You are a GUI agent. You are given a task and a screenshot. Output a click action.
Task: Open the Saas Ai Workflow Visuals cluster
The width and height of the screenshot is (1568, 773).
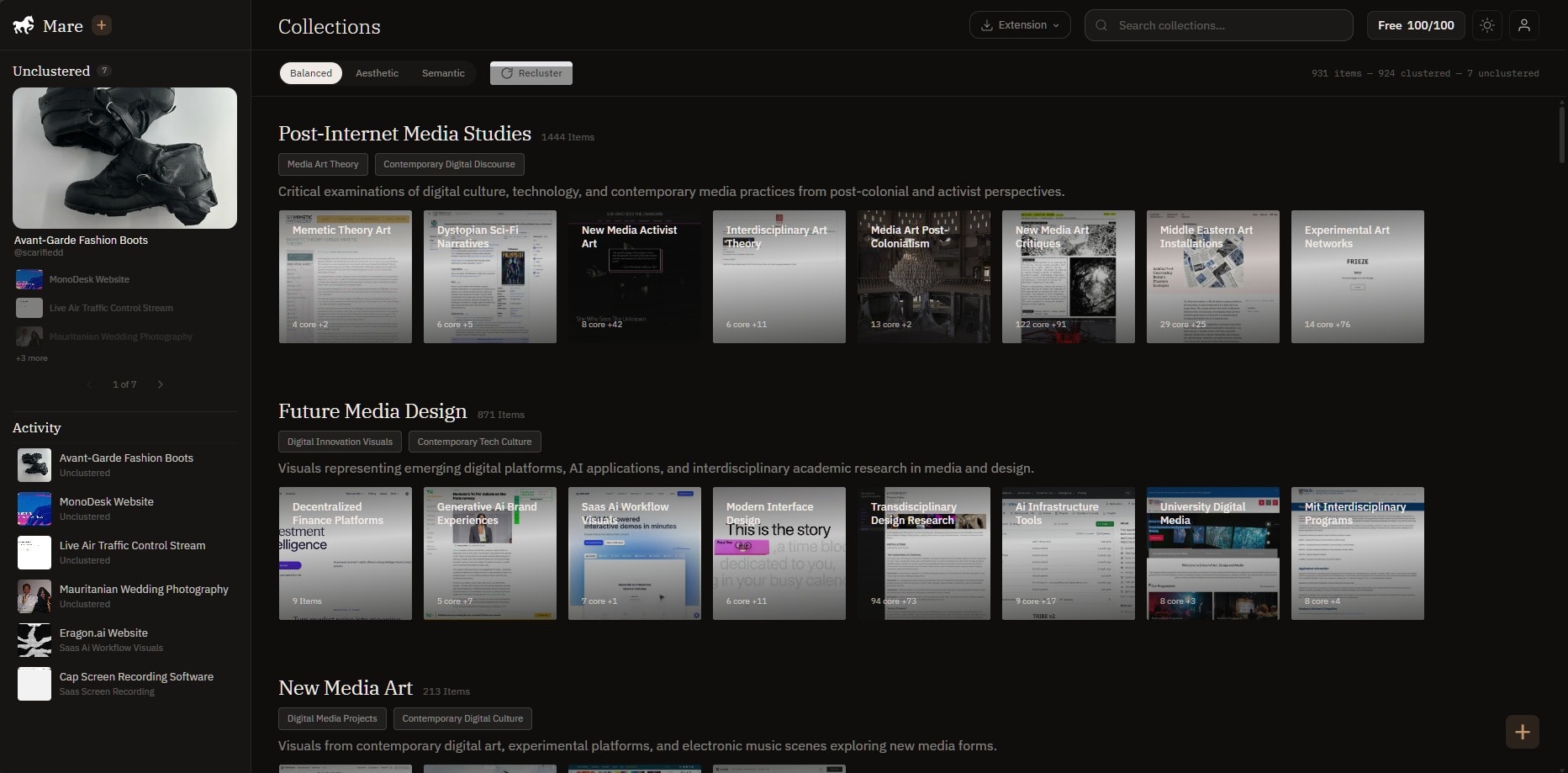point(635,553)
